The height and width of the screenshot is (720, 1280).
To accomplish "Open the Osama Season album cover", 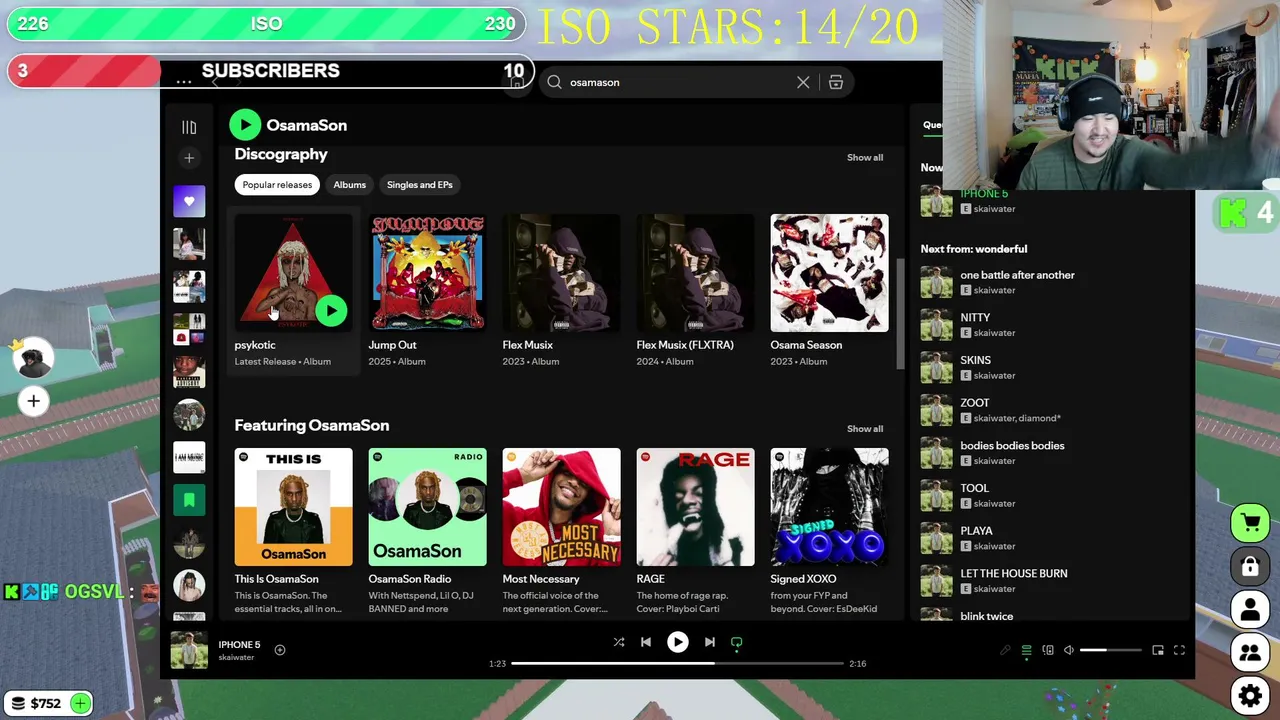I will [x=829, y=272].
